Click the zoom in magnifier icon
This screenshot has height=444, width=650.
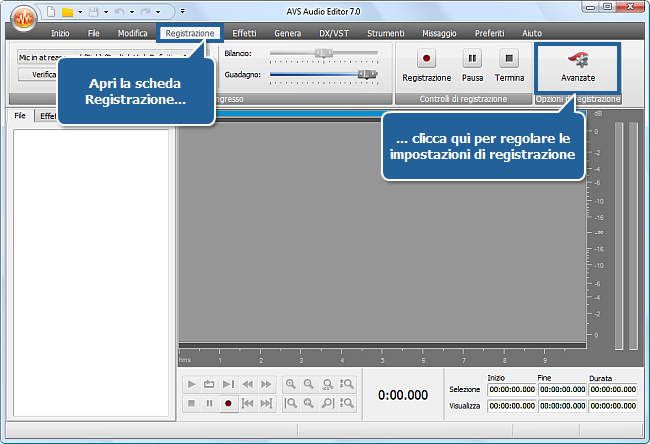click(x=291, y=384)
